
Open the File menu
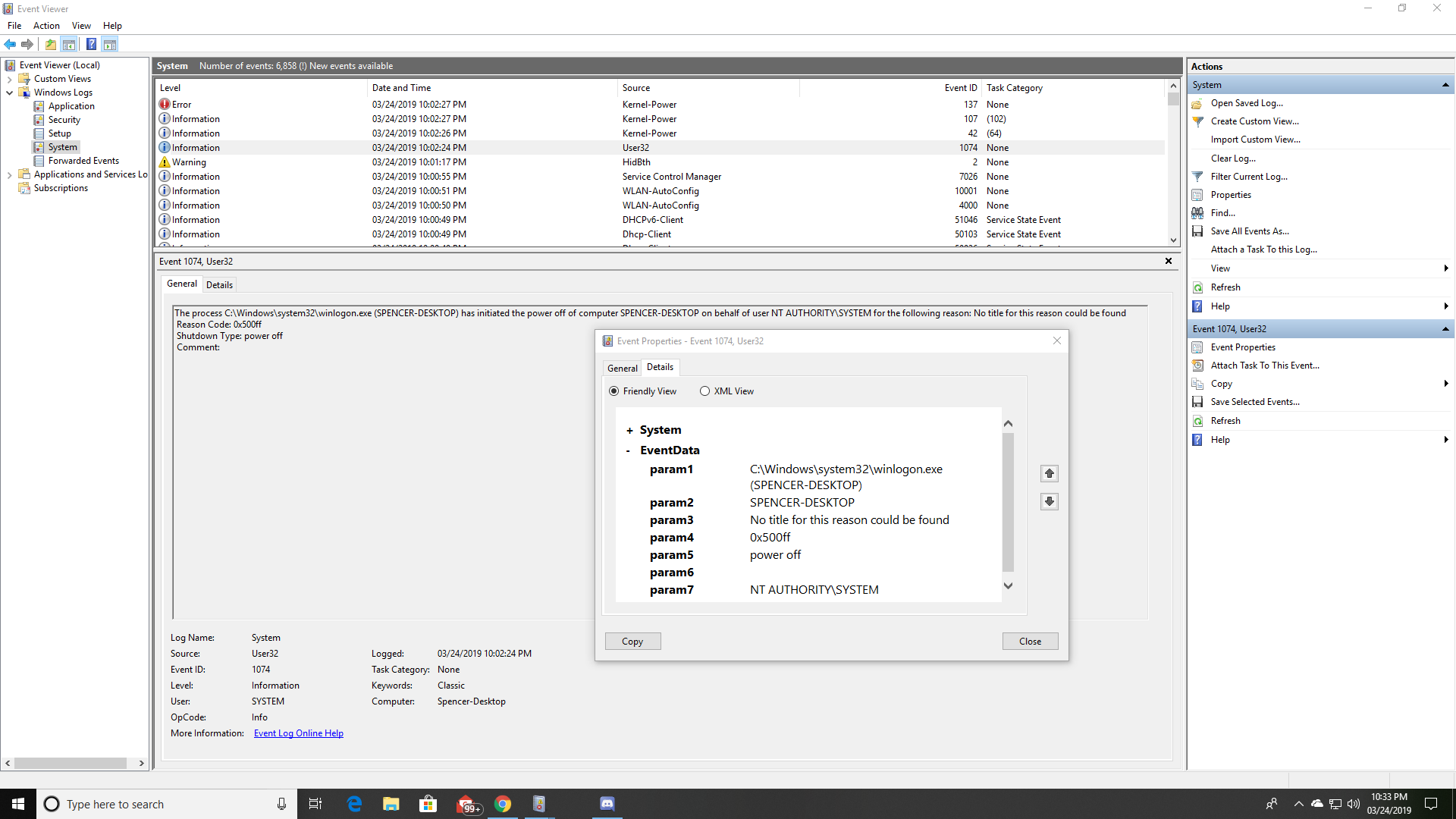pos(14,26)
